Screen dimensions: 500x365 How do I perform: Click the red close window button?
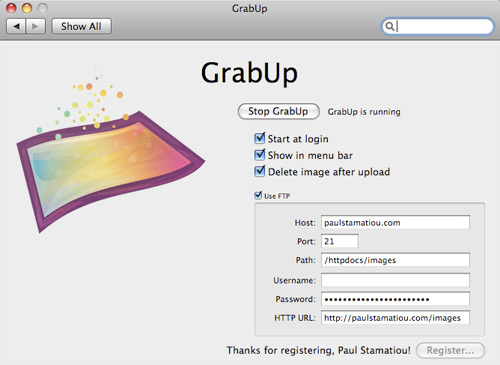pyautogui.click(x=12, y=8)
